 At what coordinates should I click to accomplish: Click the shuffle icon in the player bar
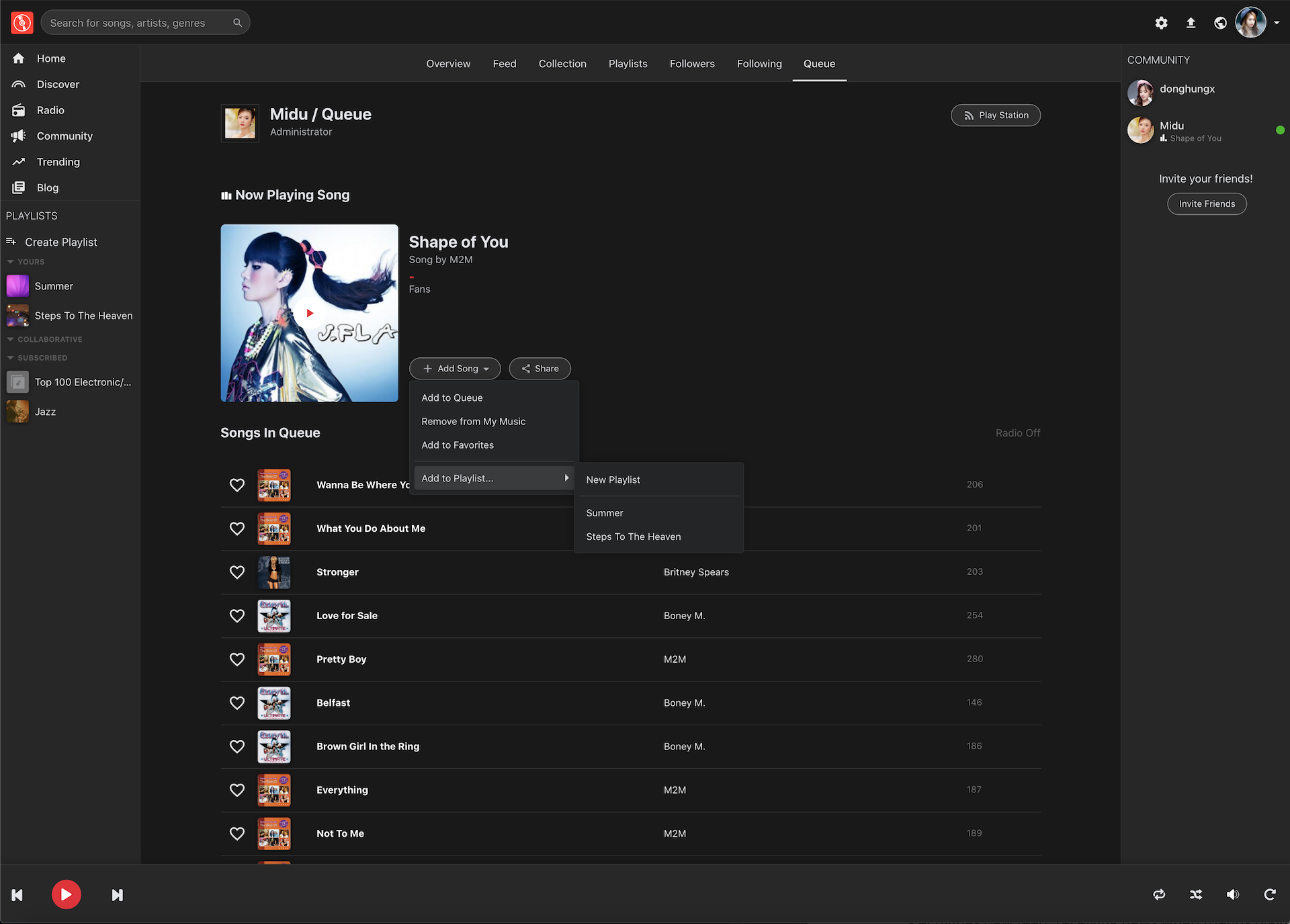1196,894
